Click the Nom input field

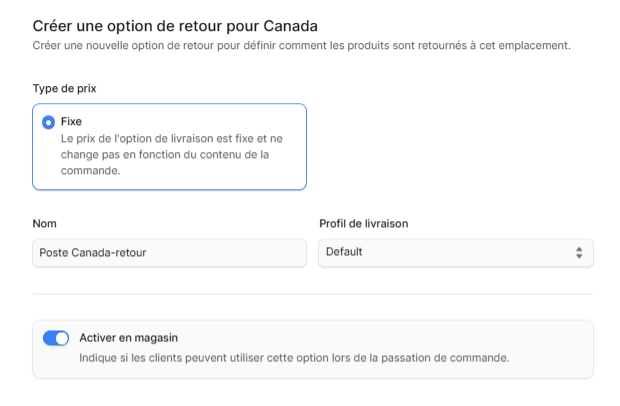point(169,252)
